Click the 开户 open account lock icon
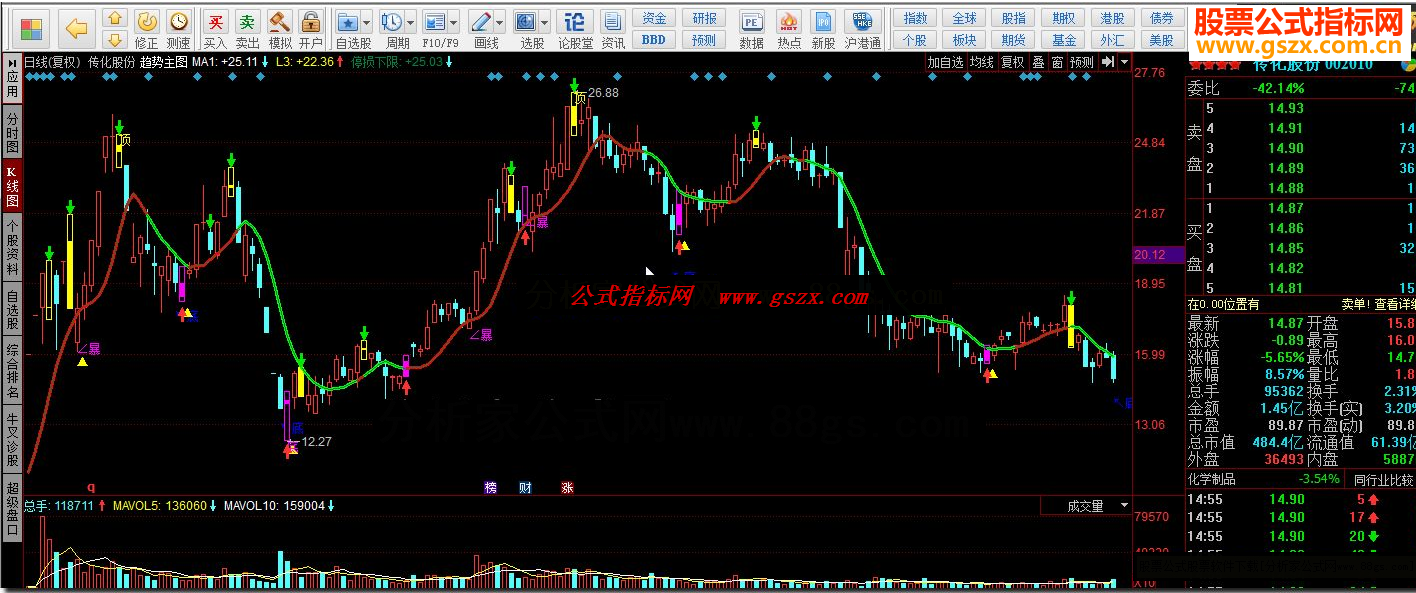1416x593 pixels. (311, 28)
